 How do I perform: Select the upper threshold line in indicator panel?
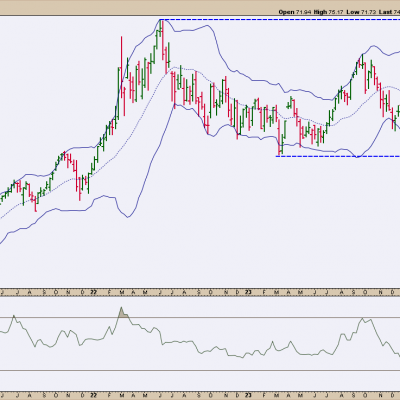(x=200, y=317)
